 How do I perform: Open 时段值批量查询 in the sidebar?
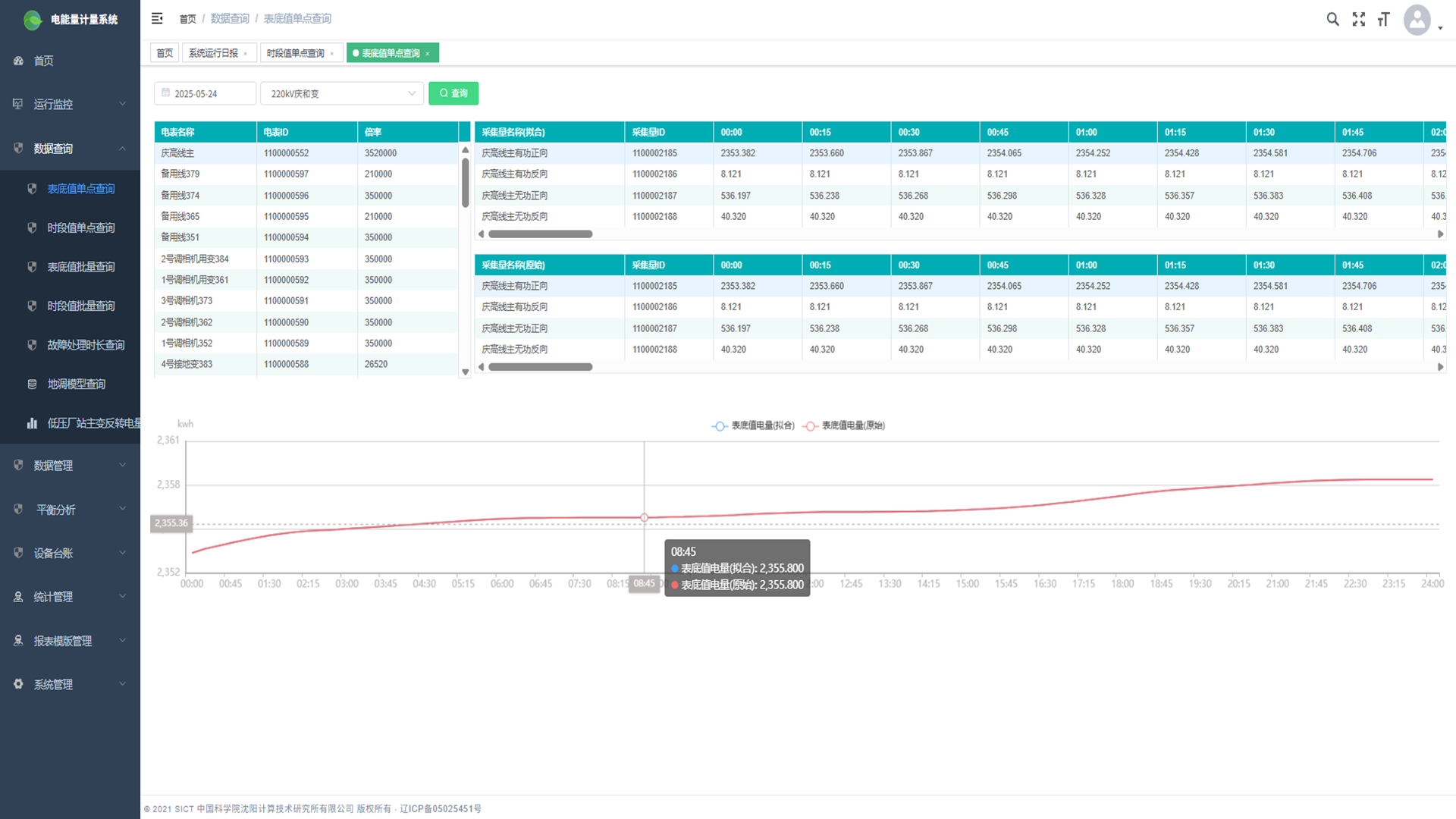[81, 306]
